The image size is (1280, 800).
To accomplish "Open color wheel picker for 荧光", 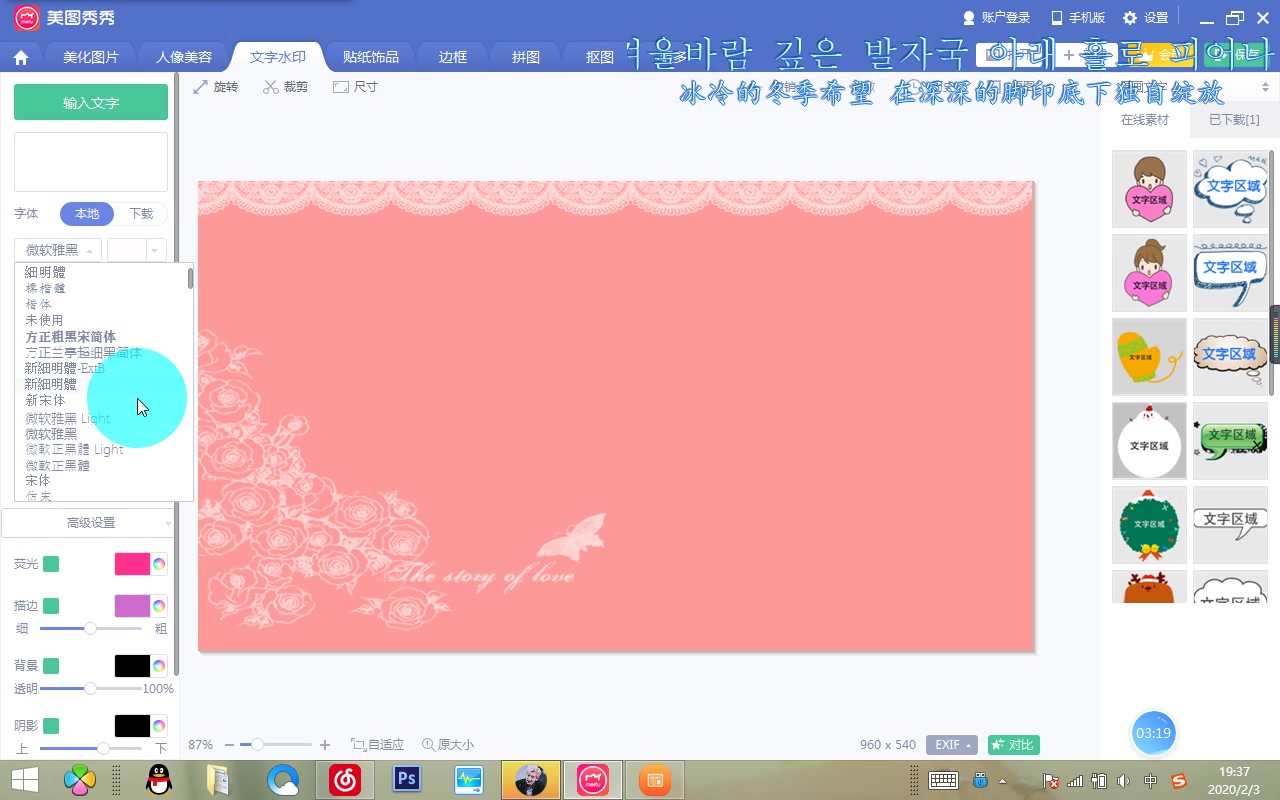I will coord(159,564).
